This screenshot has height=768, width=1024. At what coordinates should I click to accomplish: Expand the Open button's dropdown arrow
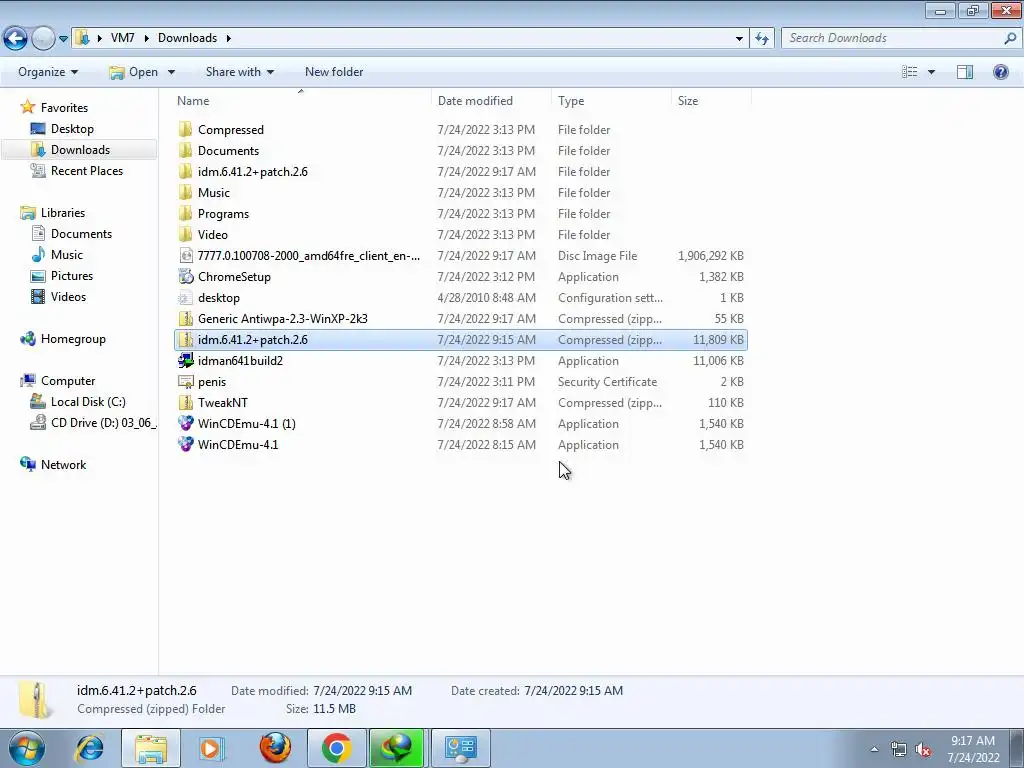point(171,72)
